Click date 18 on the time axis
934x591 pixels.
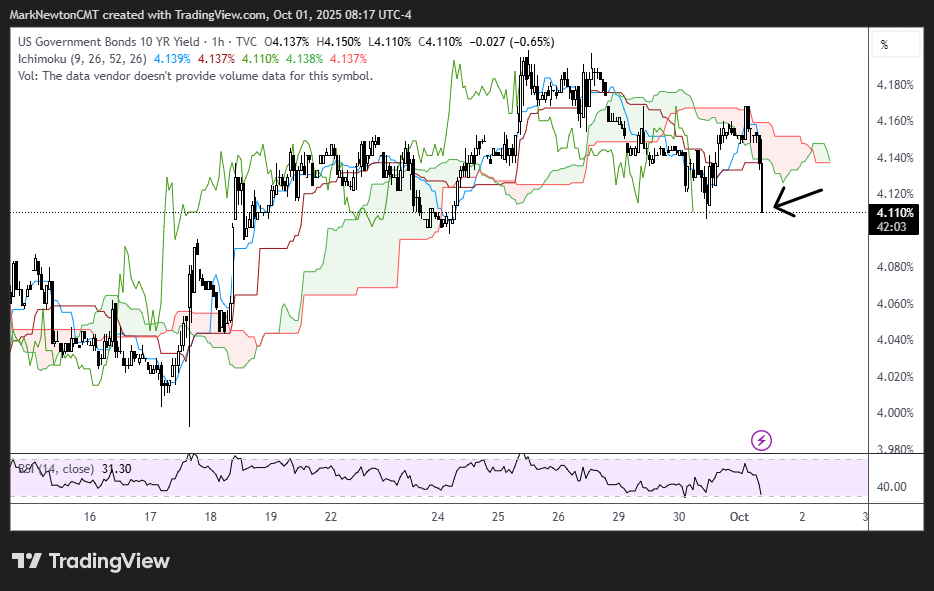[x=210, y=517]
